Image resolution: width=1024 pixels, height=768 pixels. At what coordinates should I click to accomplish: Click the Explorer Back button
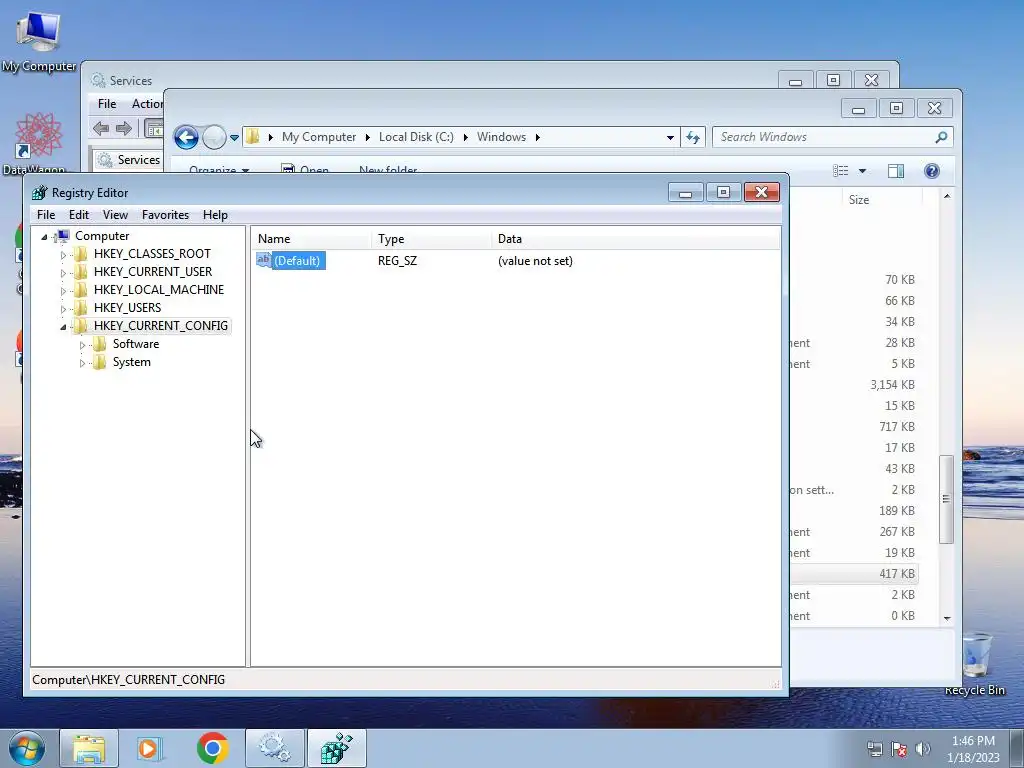pyautogui.click(x=186, y=137)
